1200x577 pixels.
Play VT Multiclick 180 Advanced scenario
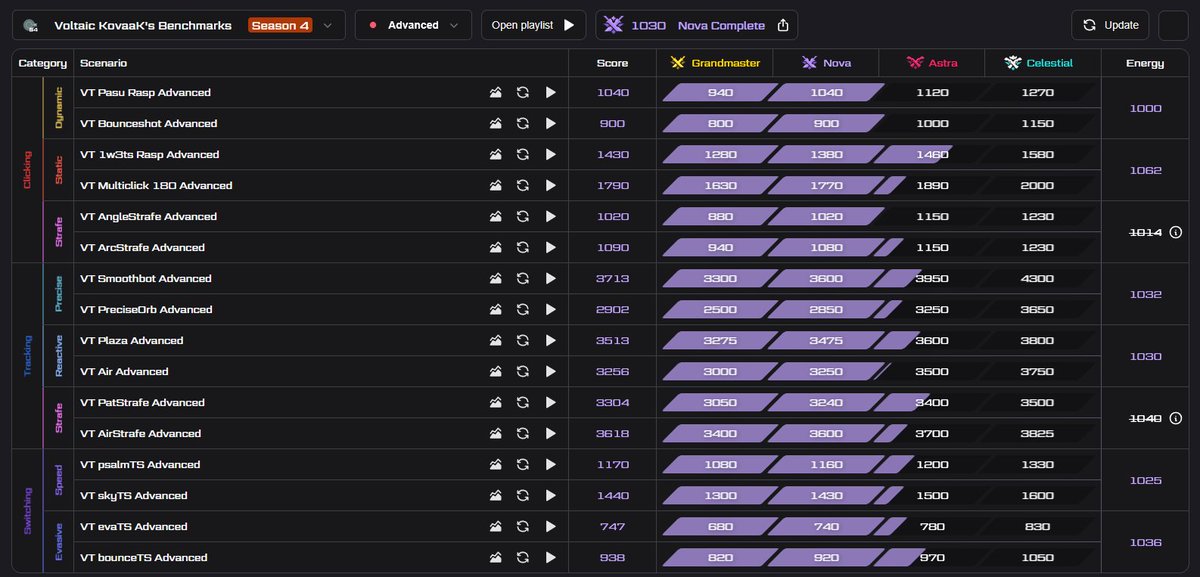pyautogui.click(x=550, y=186)
